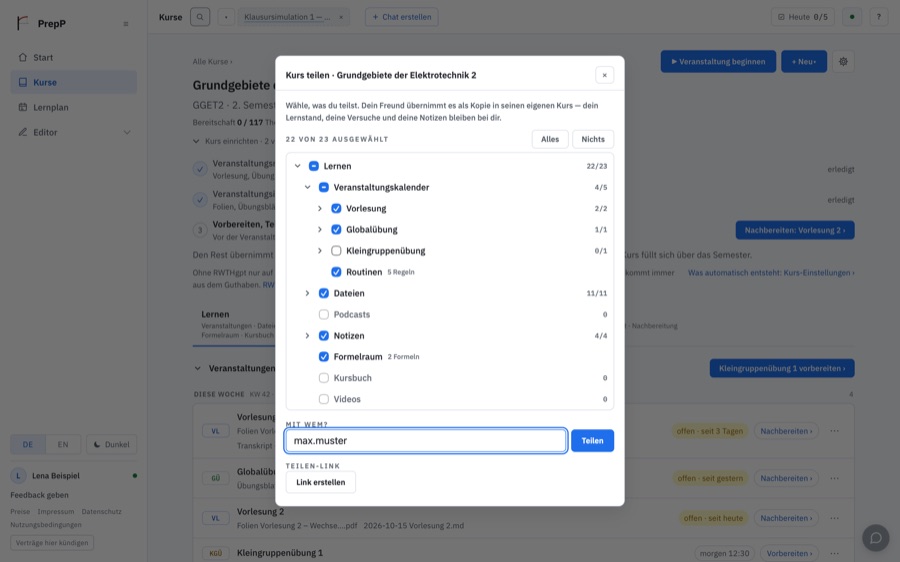This screenshot has width=900, height=562.
Task: Open Lernplan in the sidebar
Action: coord(73,107)
